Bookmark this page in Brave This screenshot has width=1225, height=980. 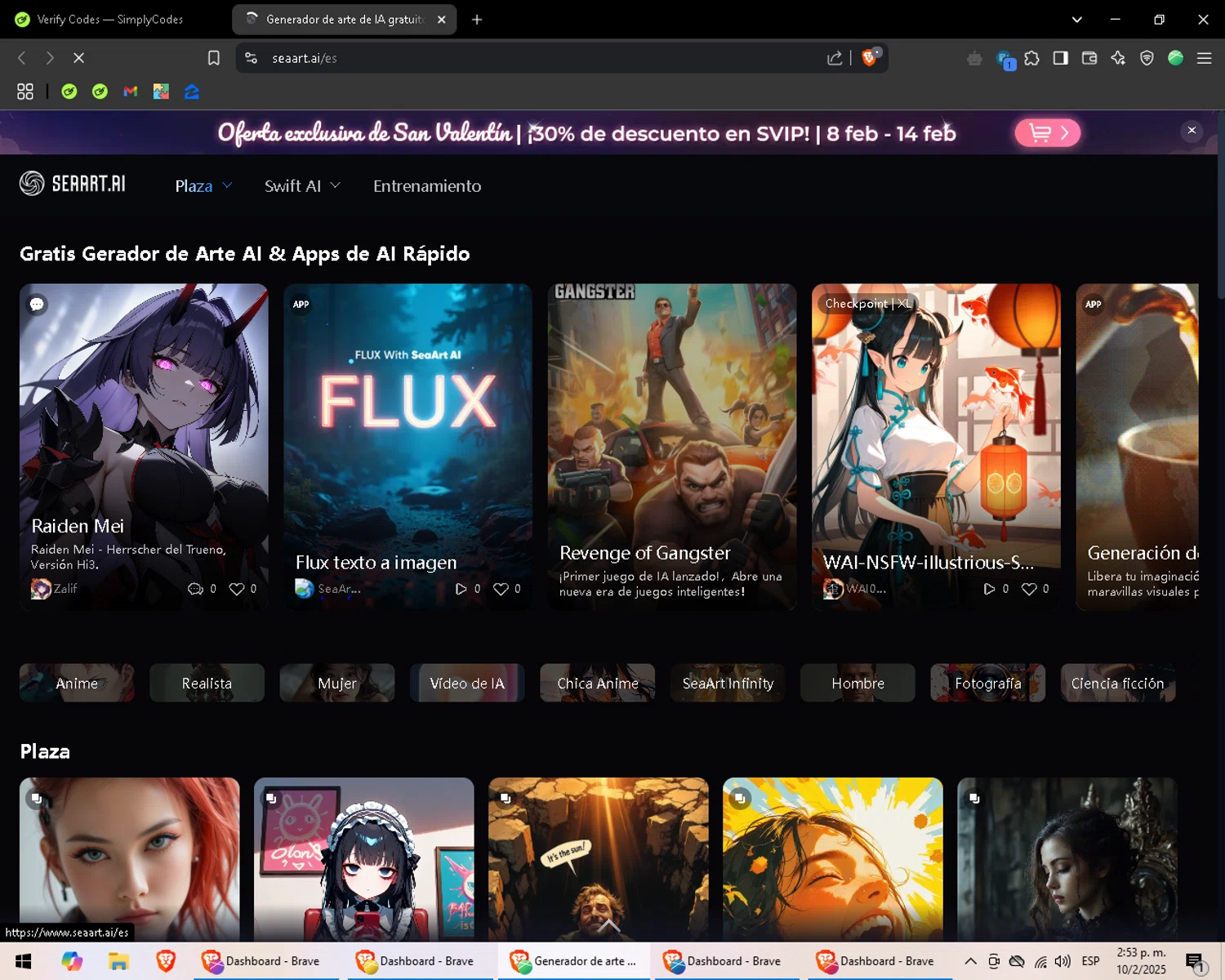point(214,58)
